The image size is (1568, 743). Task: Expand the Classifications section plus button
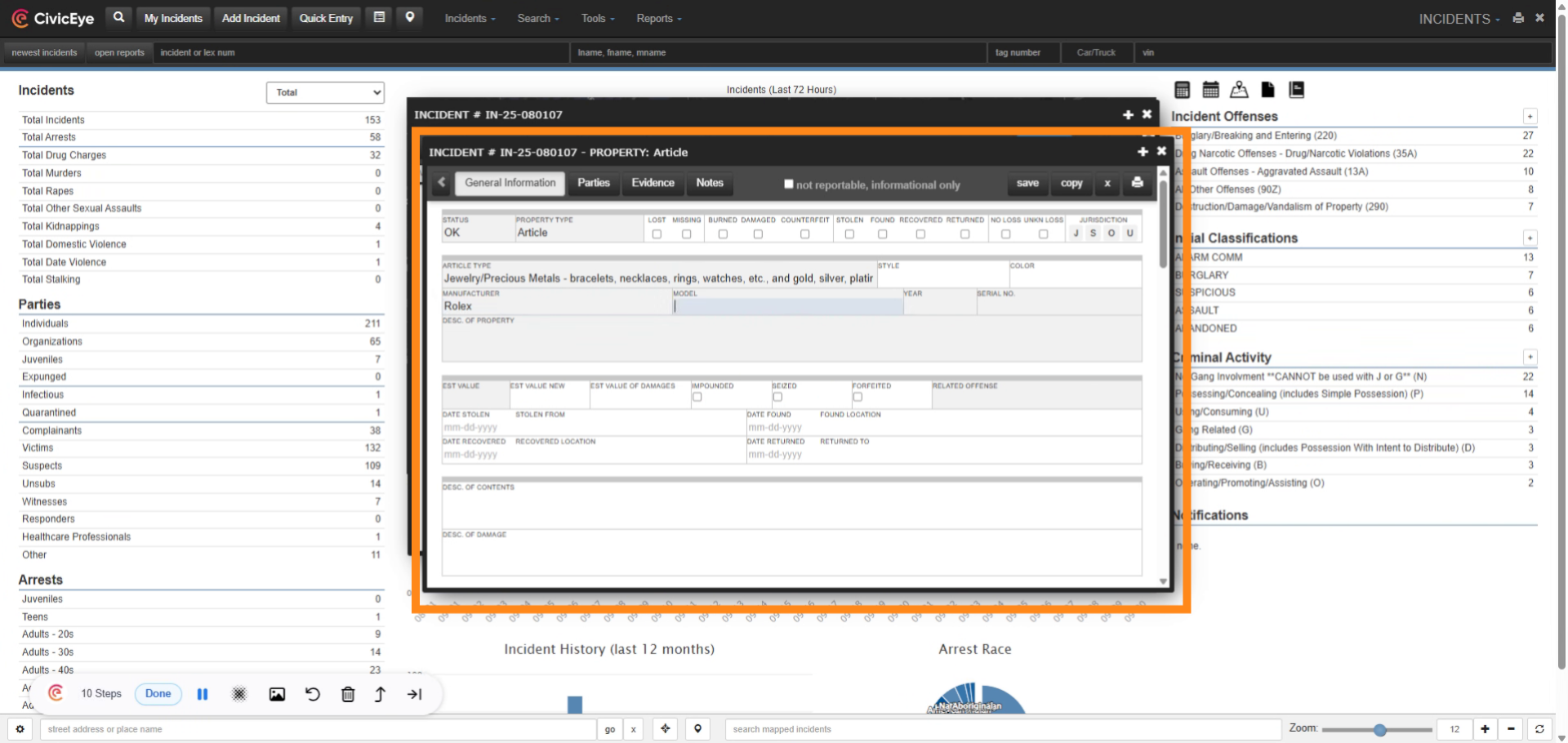click(1530, 238)
